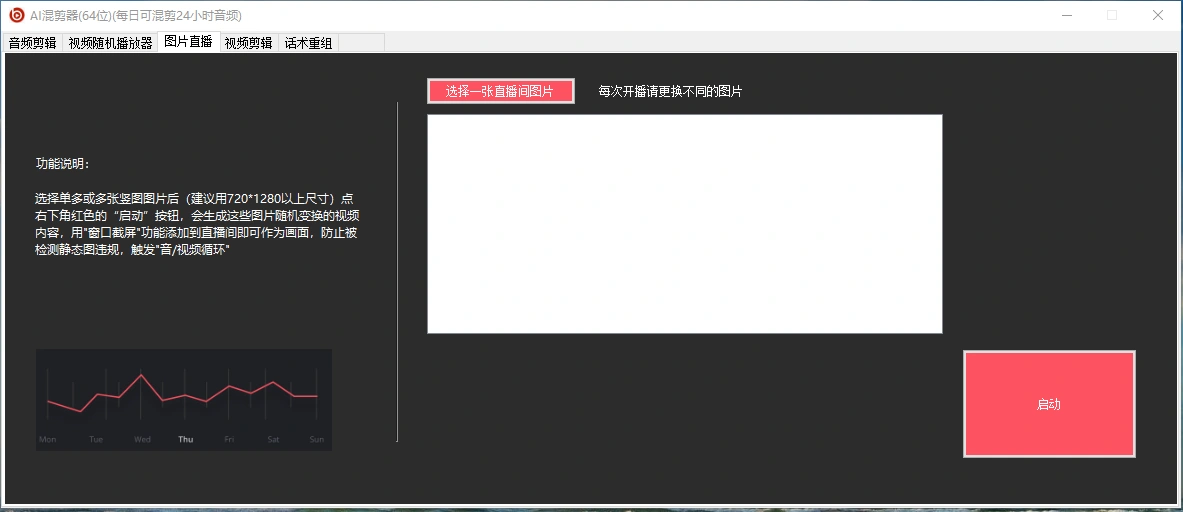The image size is (1183, 512).
Task: Click the 每次开播请更换不同的图片 hint text
Action: click(670, 91)
